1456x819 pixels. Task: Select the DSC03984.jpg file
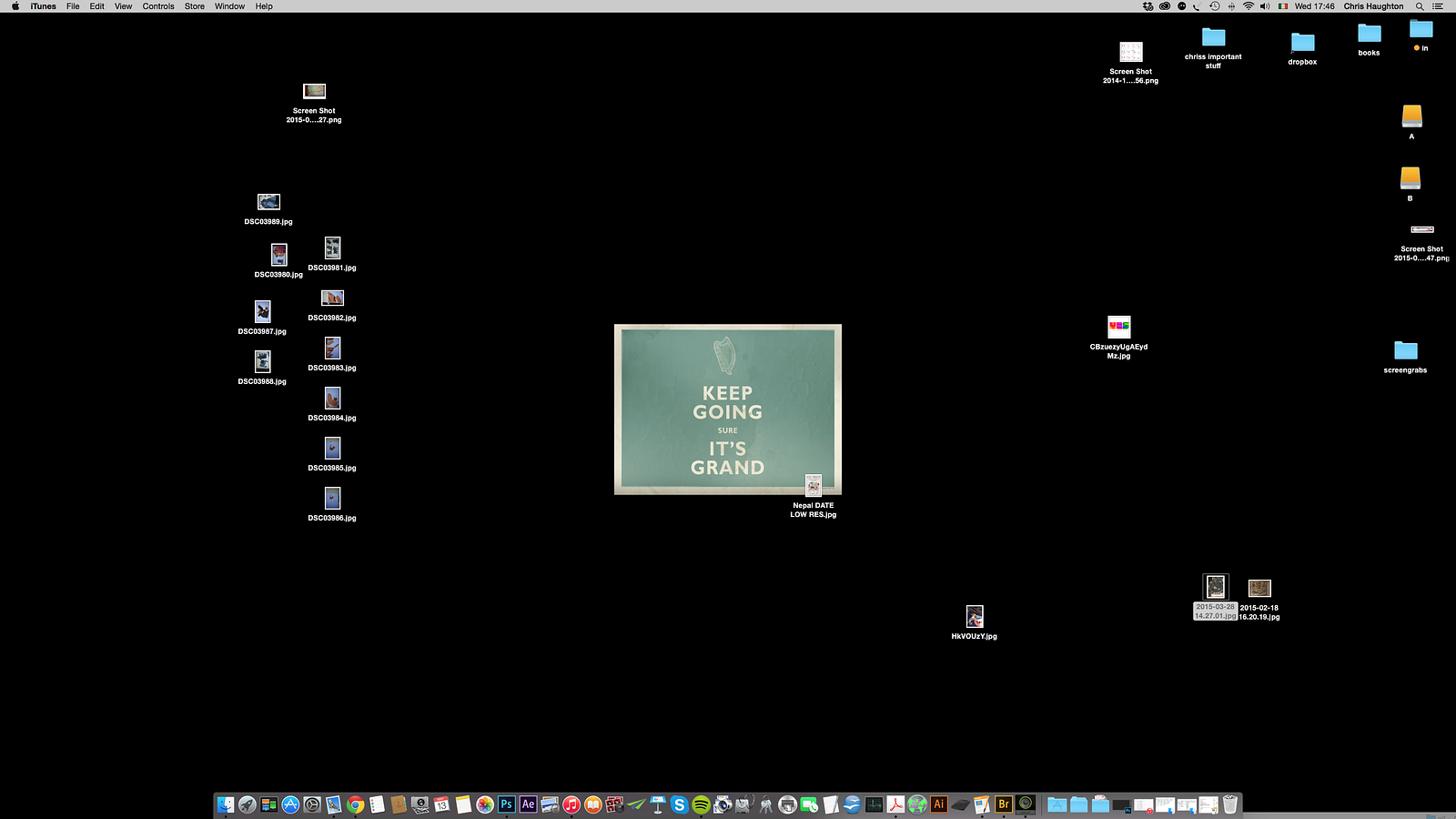pyautogui.click(x=332, y=404)
